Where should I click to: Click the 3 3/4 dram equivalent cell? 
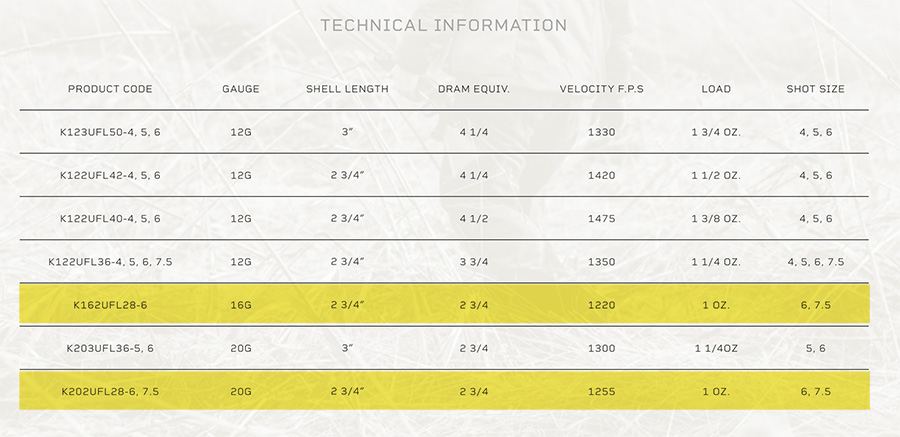tap(474, 261)
